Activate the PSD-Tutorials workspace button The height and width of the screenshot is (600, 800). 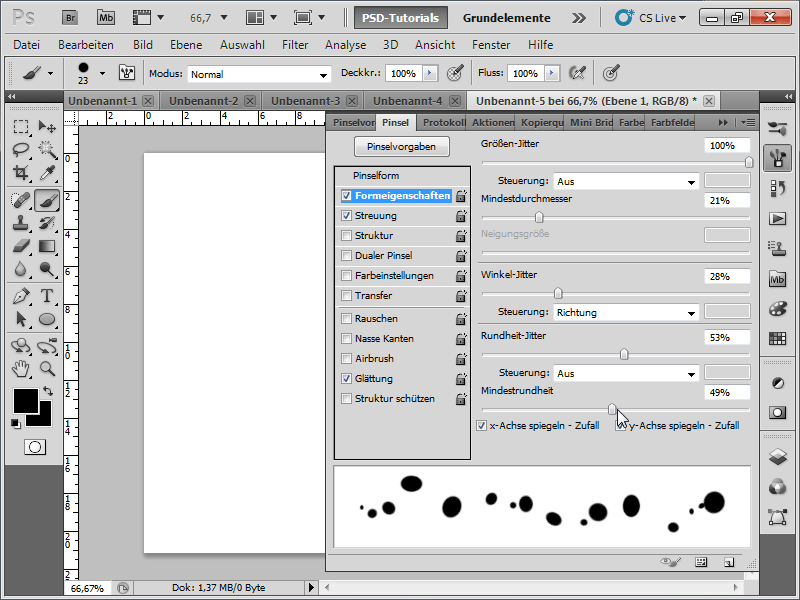click(401, 18)
